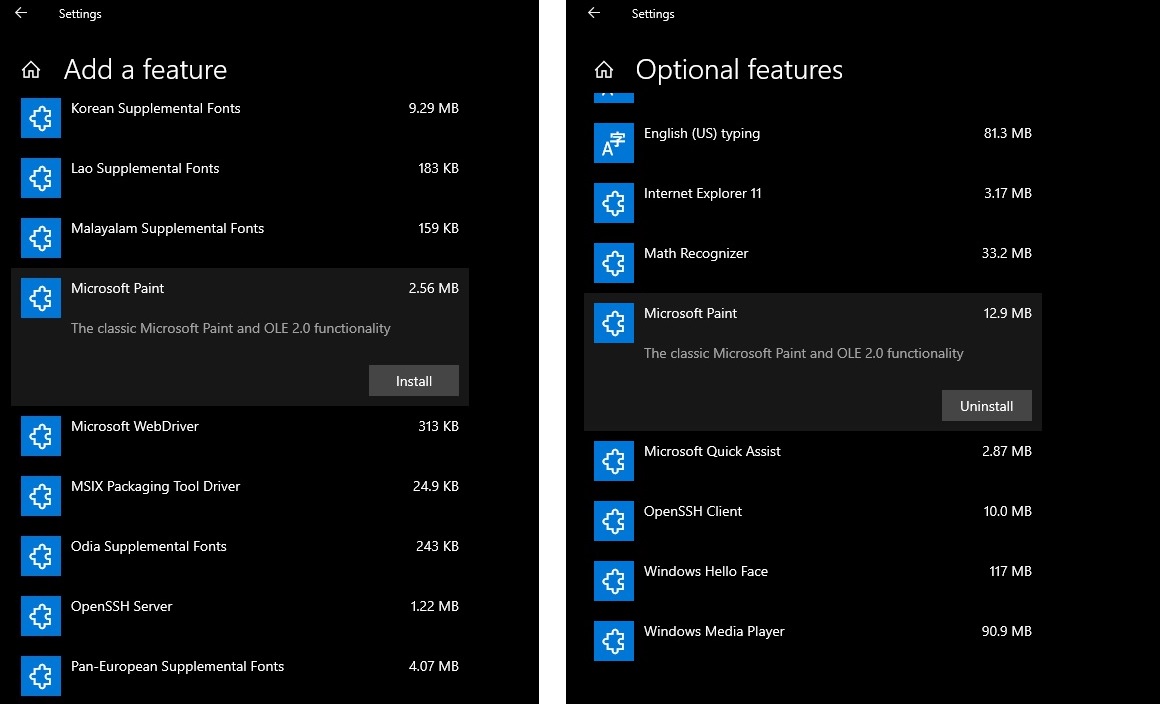This screenshot has width=1160, height=704.
Task: Select Windows Media Player entry
Action: [812, 640]
